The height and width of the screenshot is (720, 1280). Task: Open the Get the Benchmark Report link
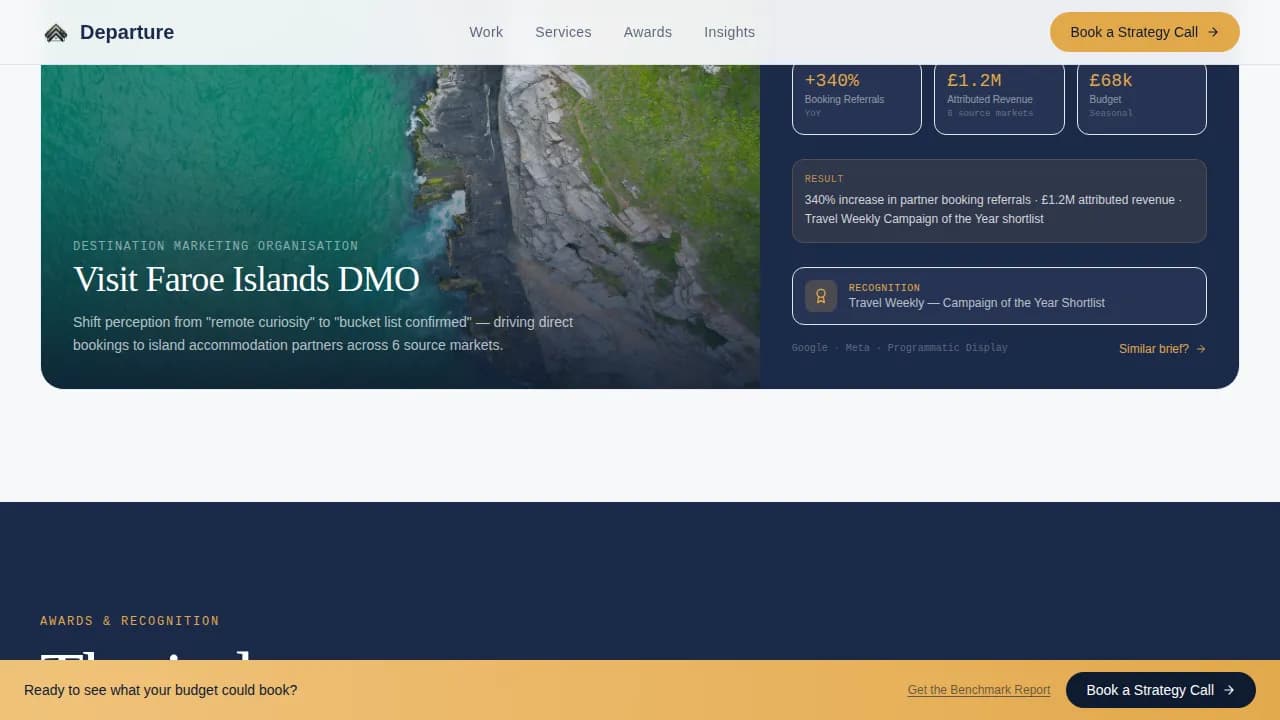point(979,690)
